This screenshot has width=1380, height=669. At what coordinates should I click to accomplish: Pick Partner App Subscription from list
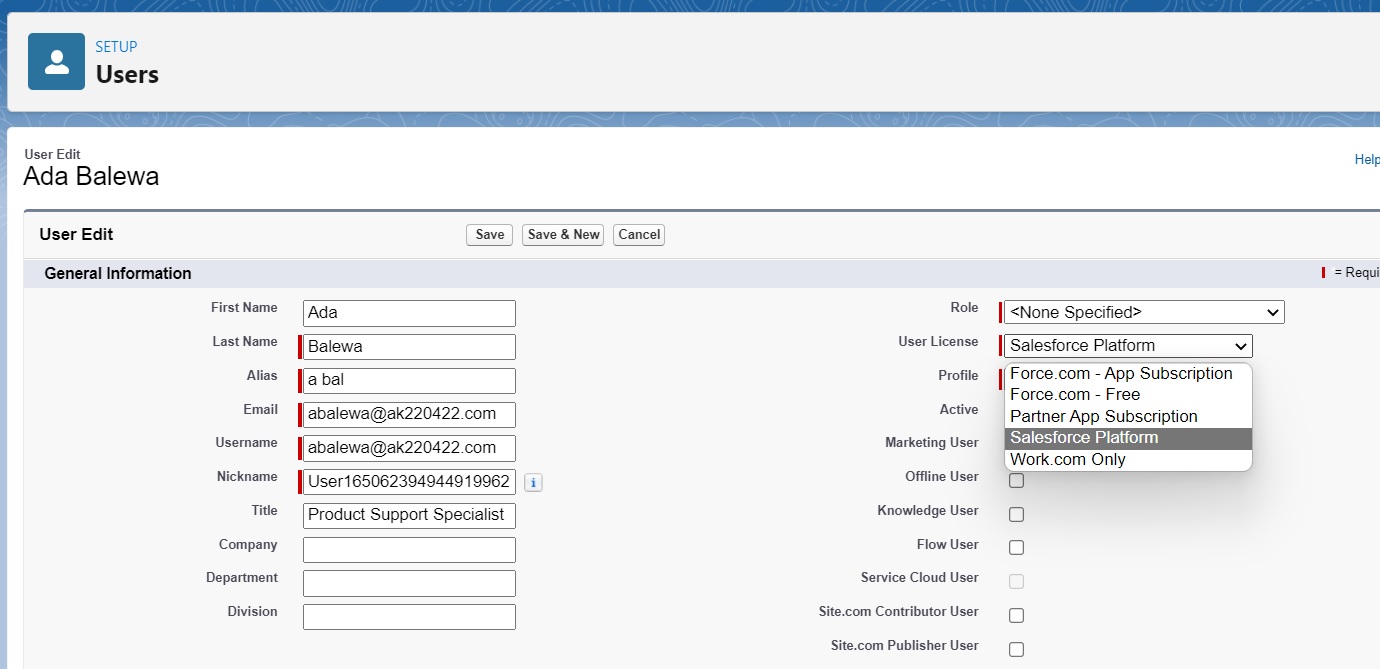(1103, 416)
